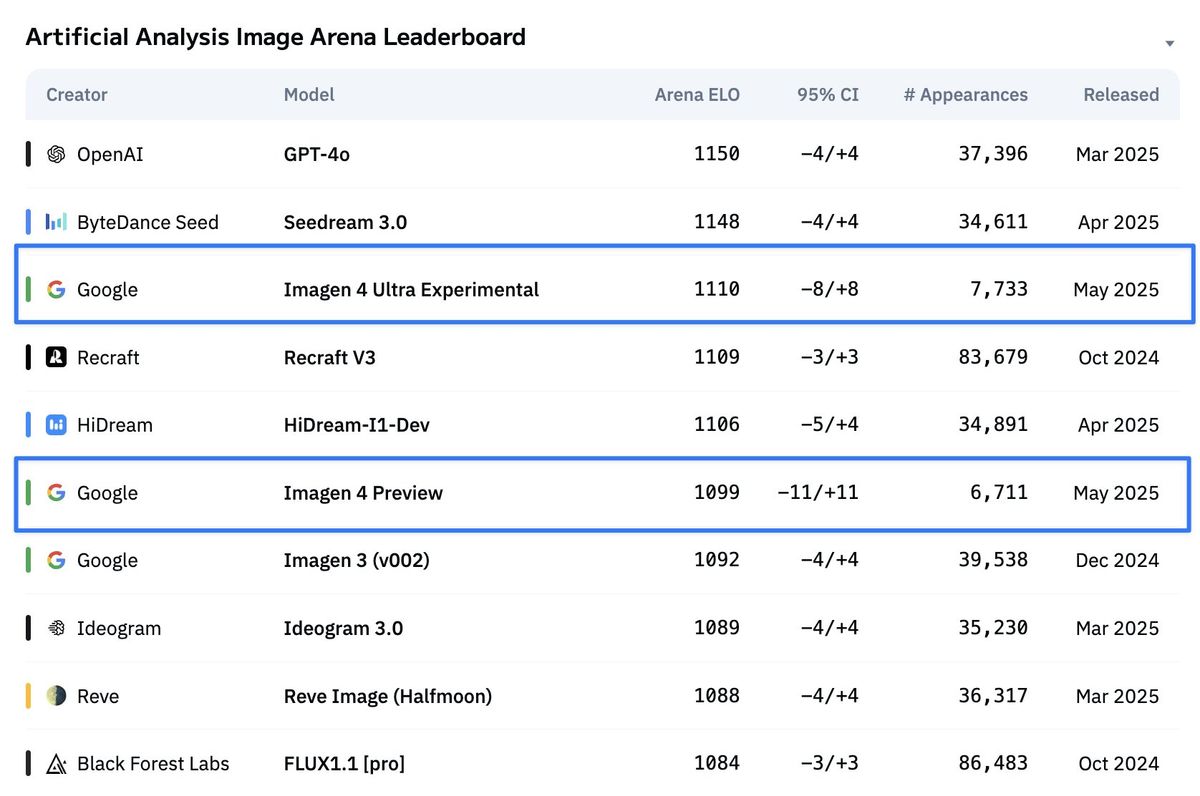Click the Ideogram logo icon
Screen dimensions: 1200x796
tap(56, 628)
